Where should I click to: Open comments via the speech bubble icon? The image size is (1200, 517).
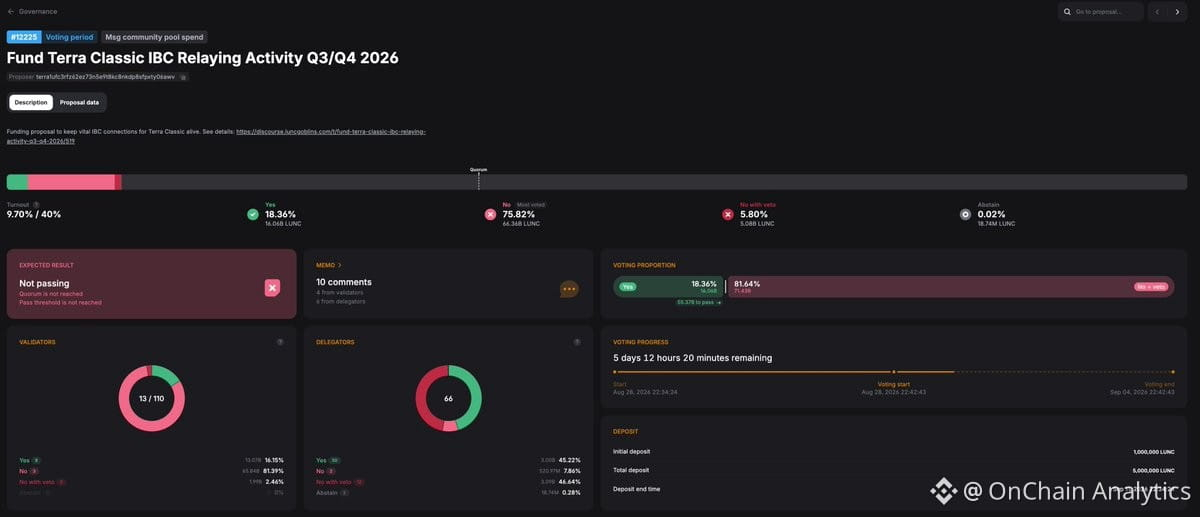pyautogui.click(x=569, y=289)
